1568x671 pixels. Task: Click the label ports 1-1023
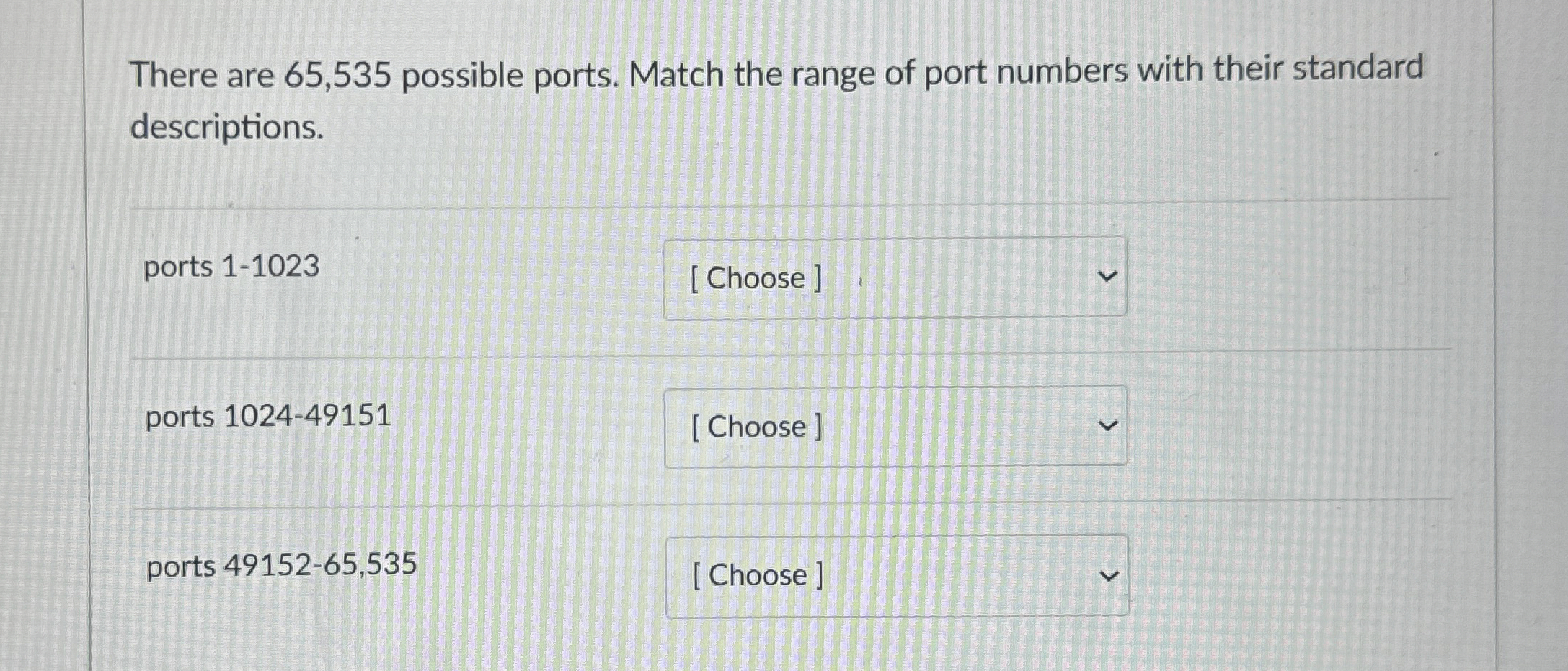(229, 267)
